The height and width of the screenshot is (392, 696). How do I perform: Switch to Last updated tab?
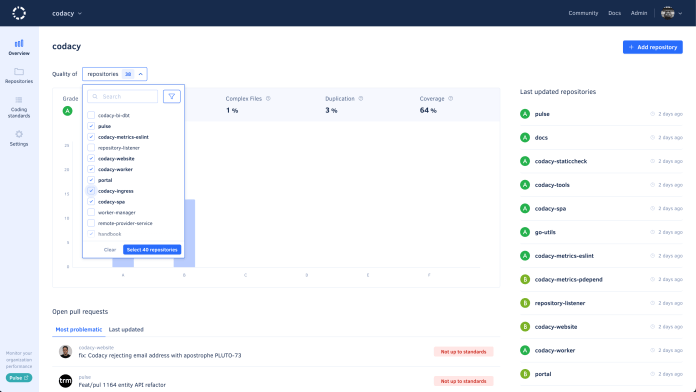(x=126, y=329)
